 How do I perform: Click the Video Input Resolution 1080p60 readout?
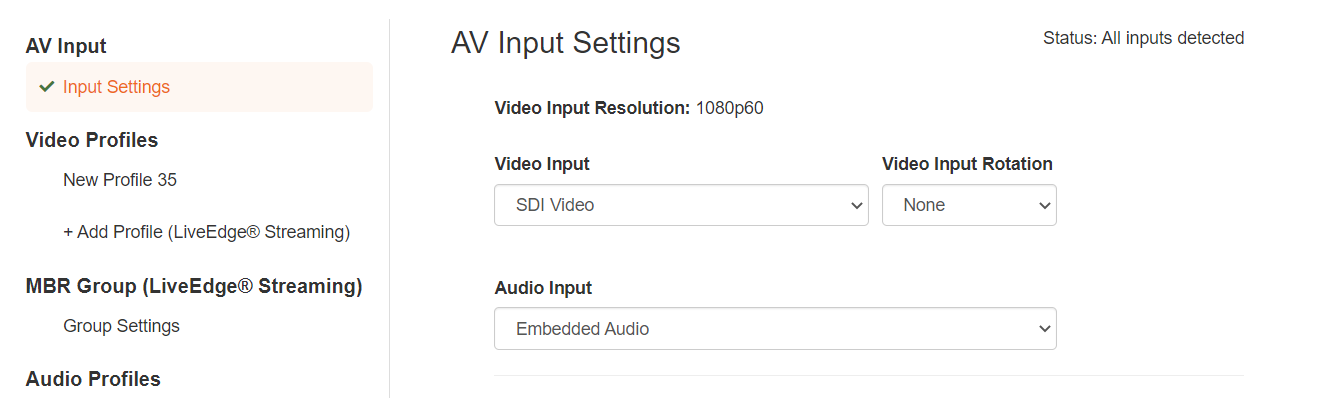pyautogui.click(x=629, y=108)
